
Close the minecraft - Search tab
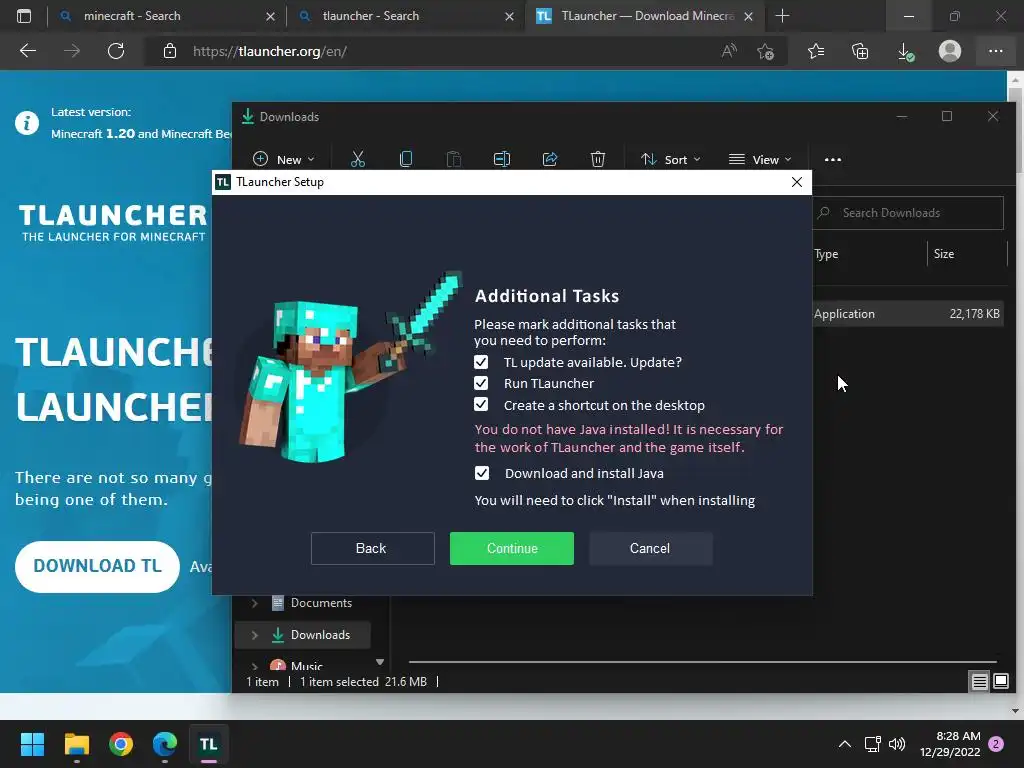pyautogui.click(x=270, y=16)
